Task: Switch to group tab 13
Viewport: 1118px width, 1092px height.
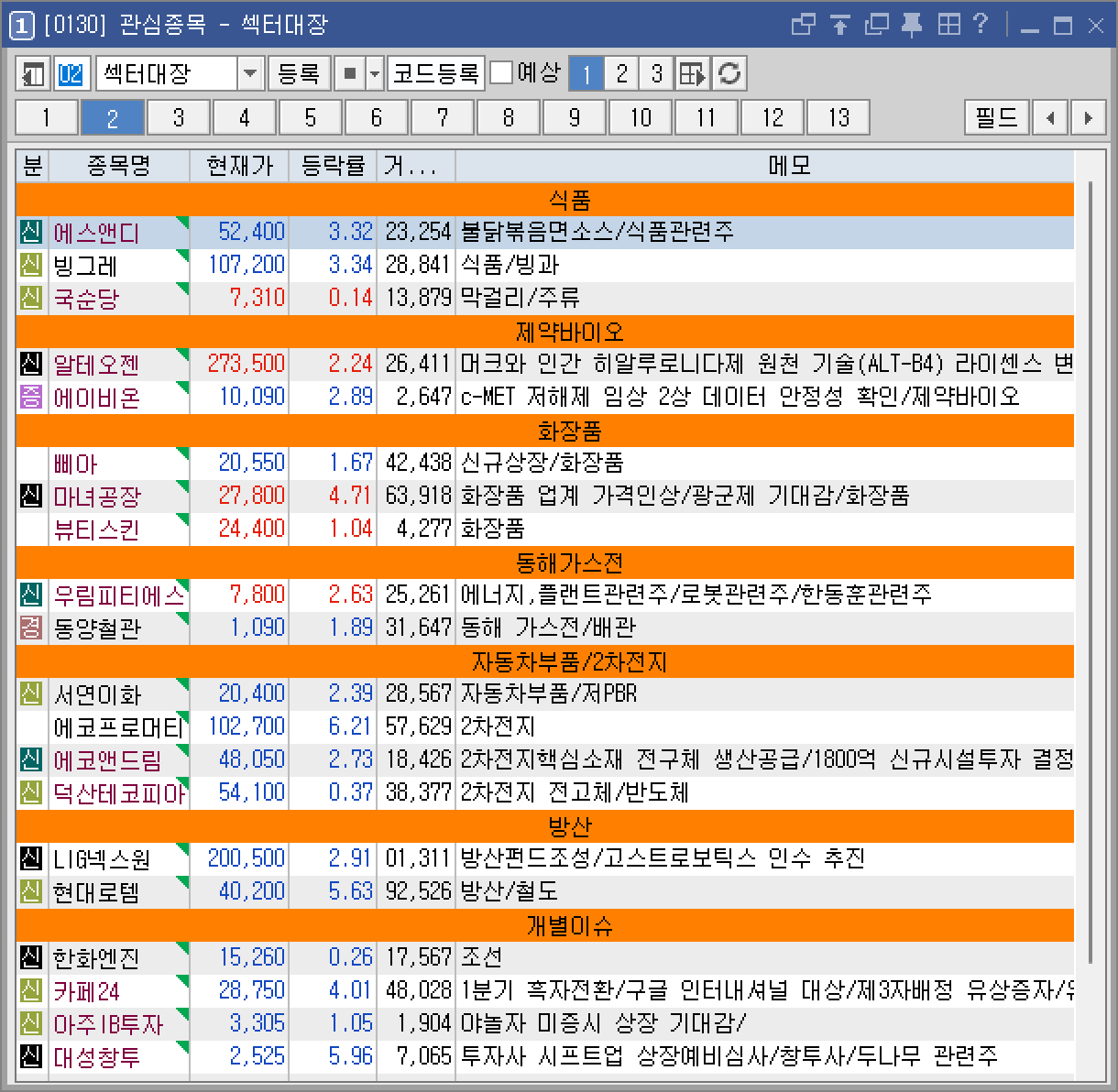Action: pyautogui.click(x=838, y=118)
